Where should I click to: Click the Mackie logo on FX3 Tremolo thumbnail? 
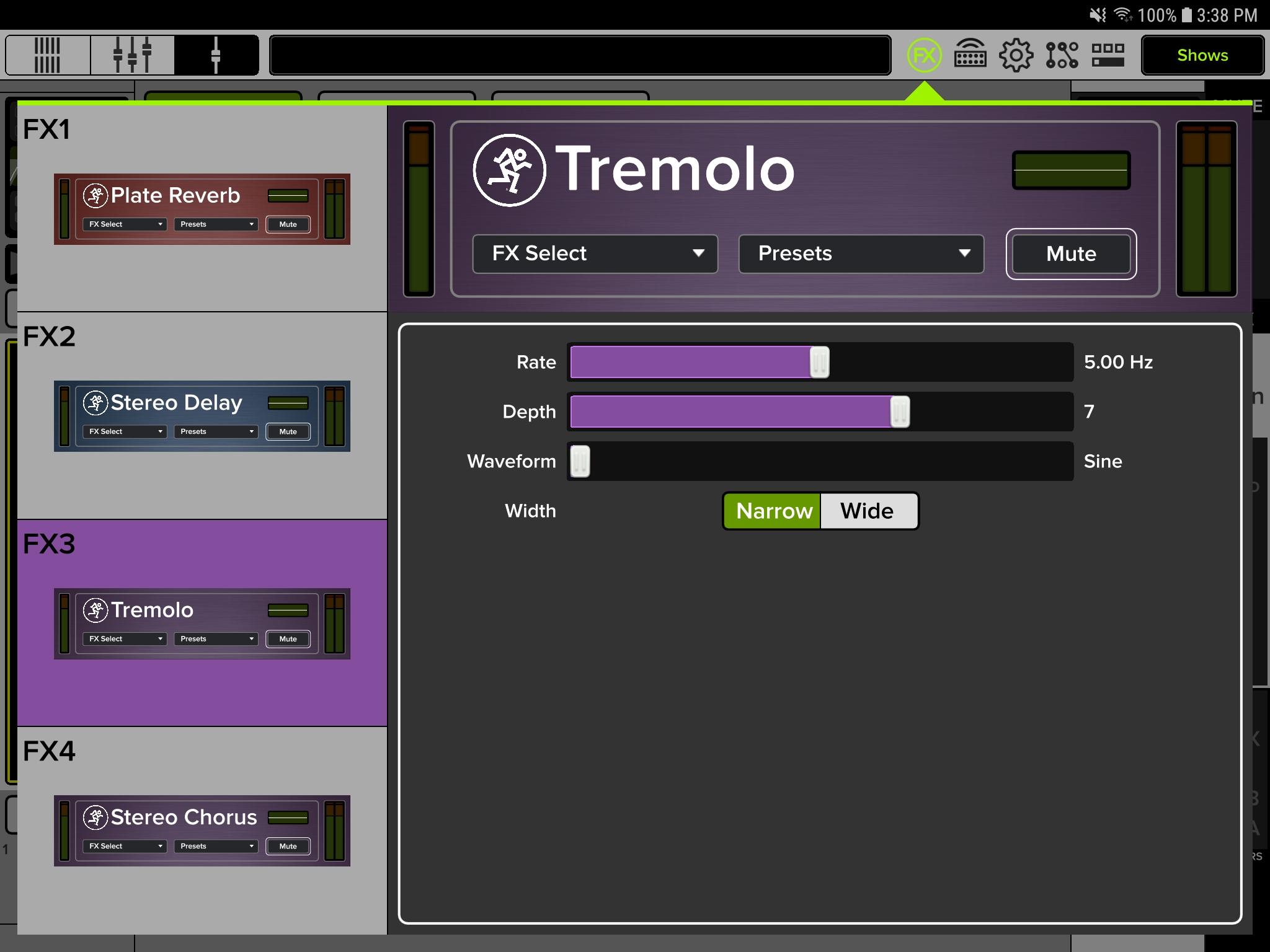tap(95, 610)
